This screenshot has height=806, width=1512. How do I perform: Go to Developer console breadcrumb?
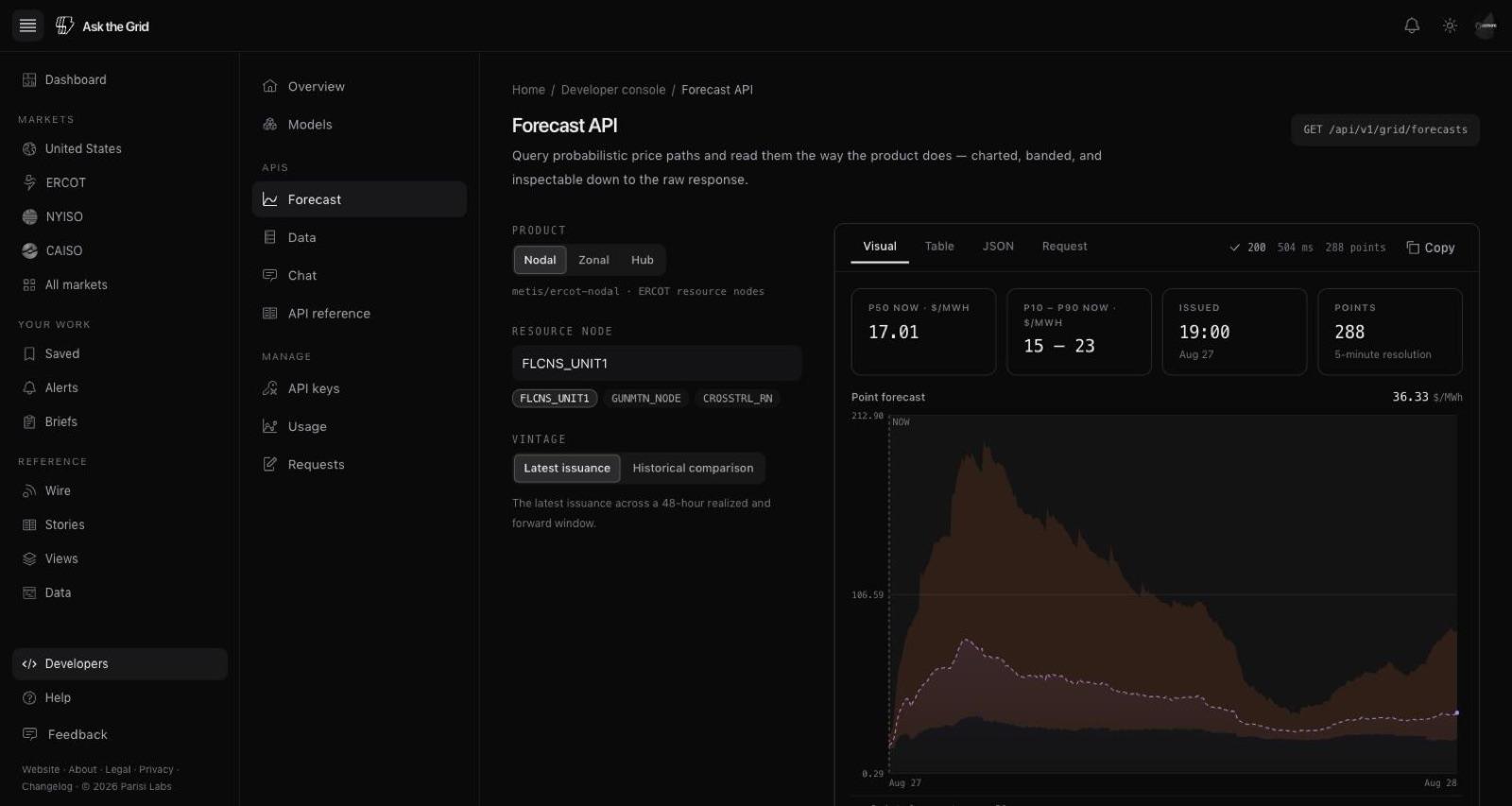tap(613, 90)
